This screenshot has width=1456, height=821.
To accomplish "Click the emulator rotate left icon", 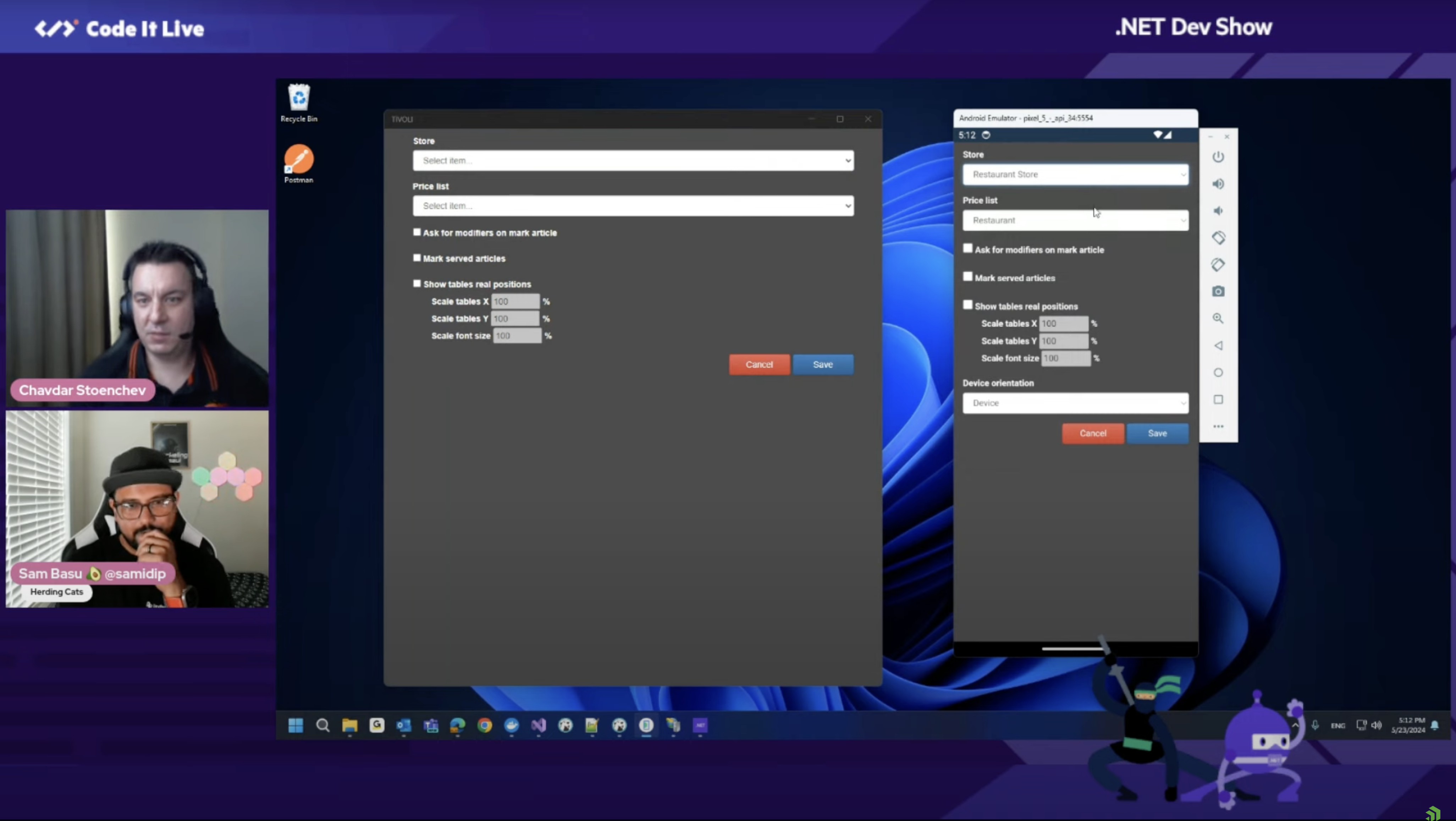I will (1218, 237).
